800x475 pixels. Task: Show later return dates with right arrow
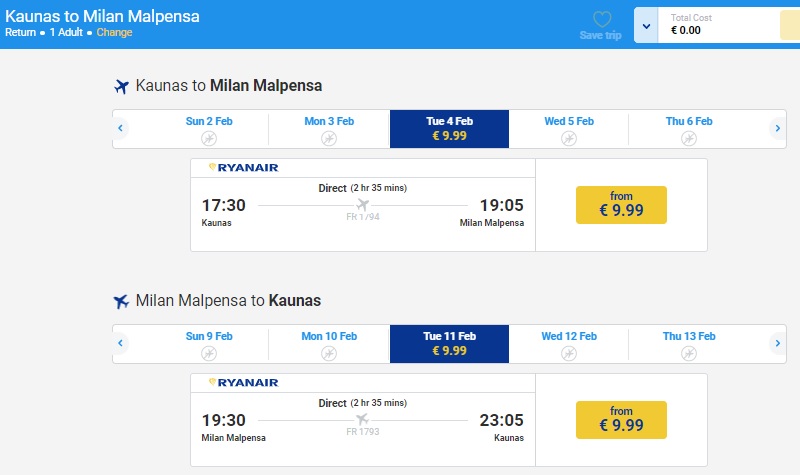[777, 343]
